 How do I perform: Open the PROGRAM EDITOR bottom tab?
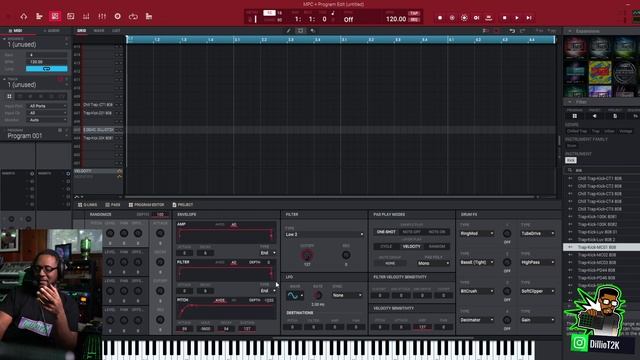point(147,205)
